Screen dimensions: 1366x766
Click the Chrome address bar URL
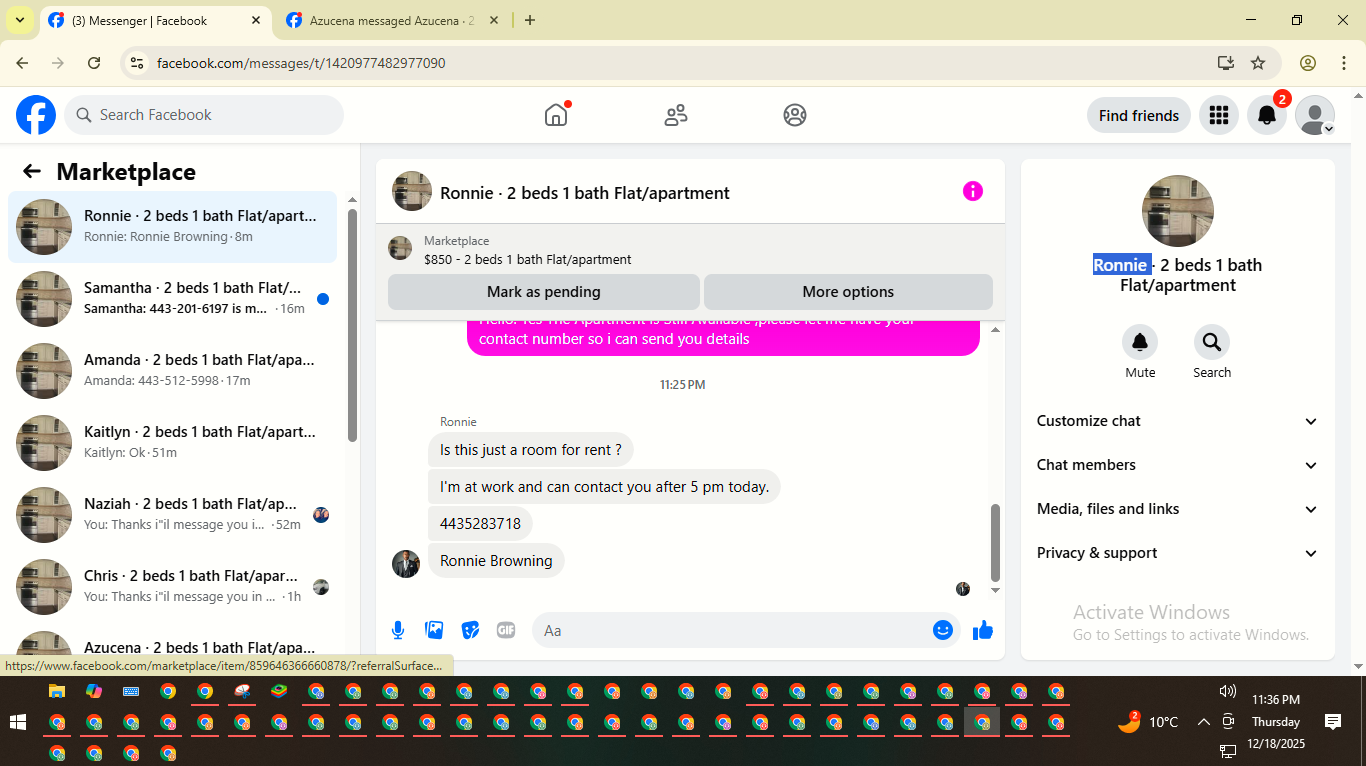pos(301,63)
